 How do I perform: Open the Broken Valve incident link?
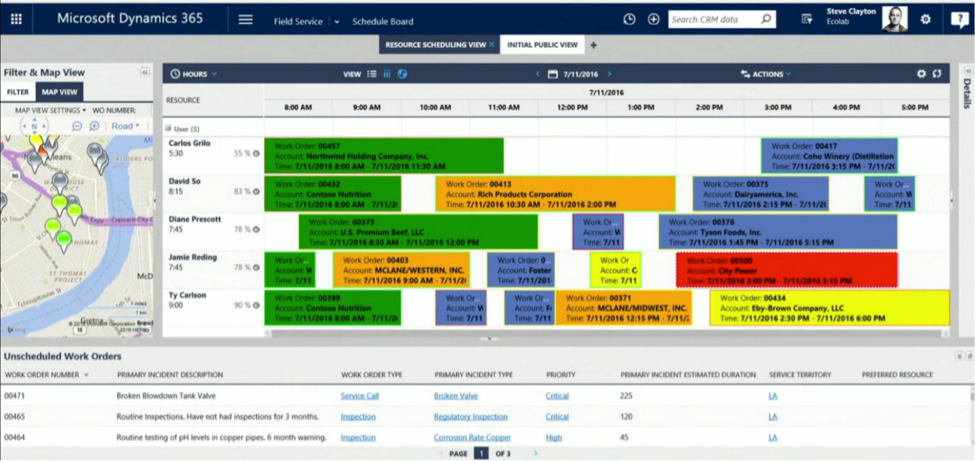coord(455,396)
